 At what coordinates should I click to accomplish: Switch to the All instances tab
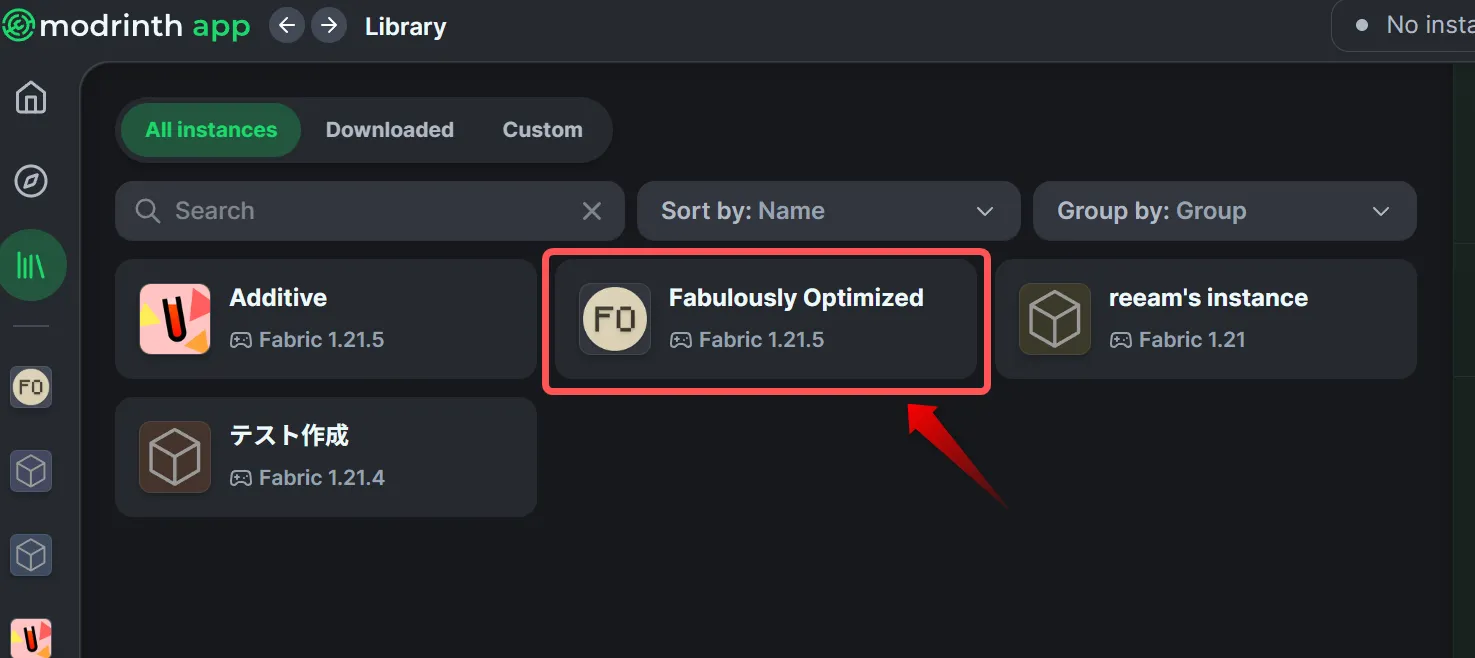coord(211,130)
